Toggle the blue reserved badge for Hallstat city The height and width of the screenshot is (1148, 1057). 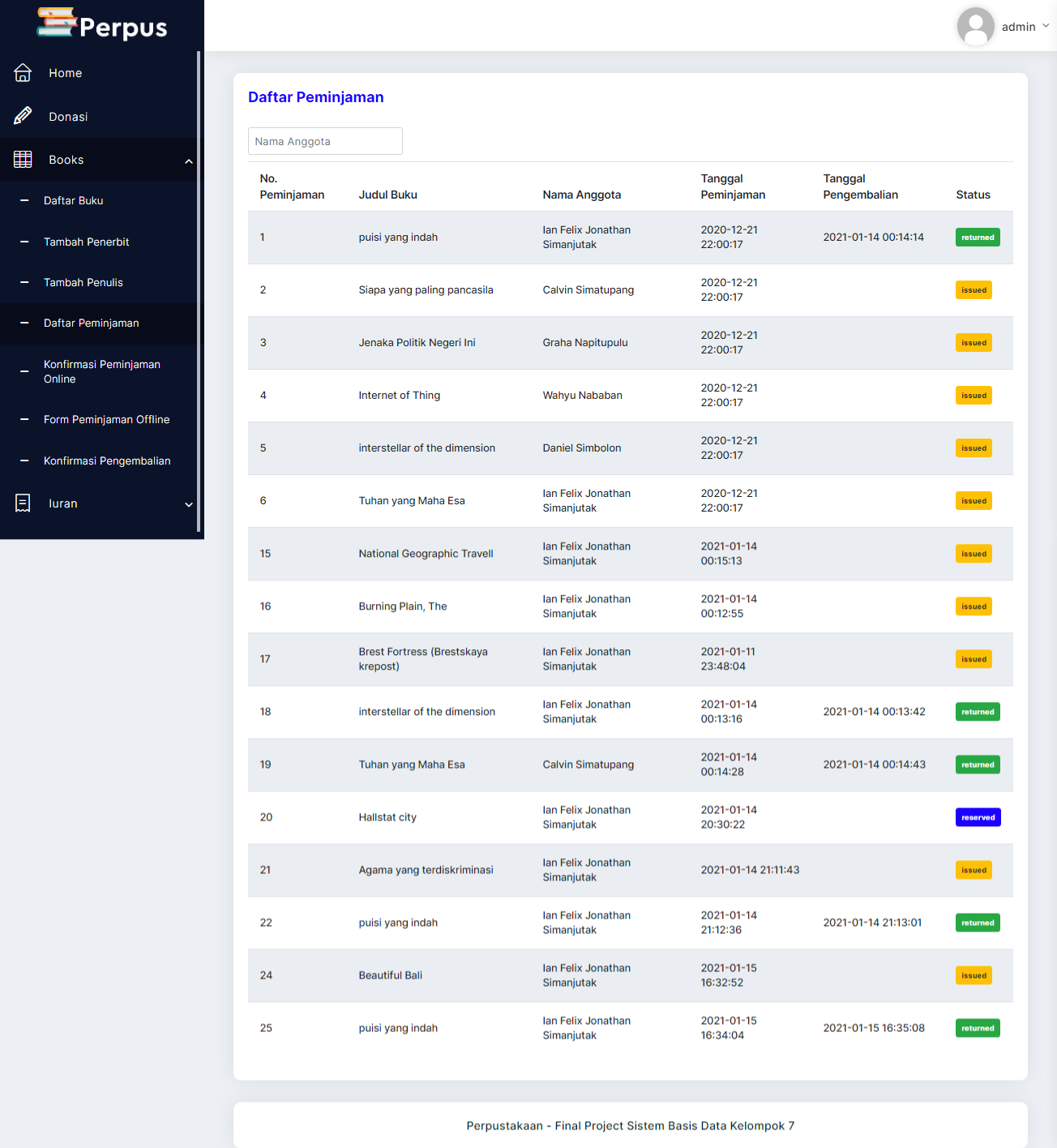[978, 817]
